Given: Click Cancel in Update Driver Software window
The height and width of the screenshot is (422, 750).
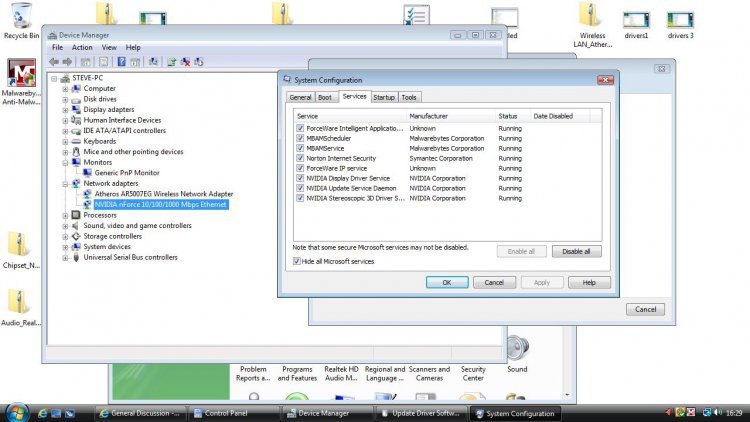Looking at the screenshot, I should [645, 309].
